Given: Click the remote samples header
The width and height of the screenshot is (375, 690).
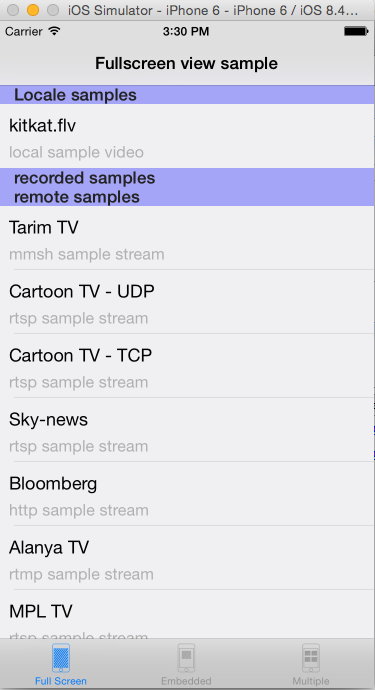Looking at the screenshot, I should click(77, 197).
